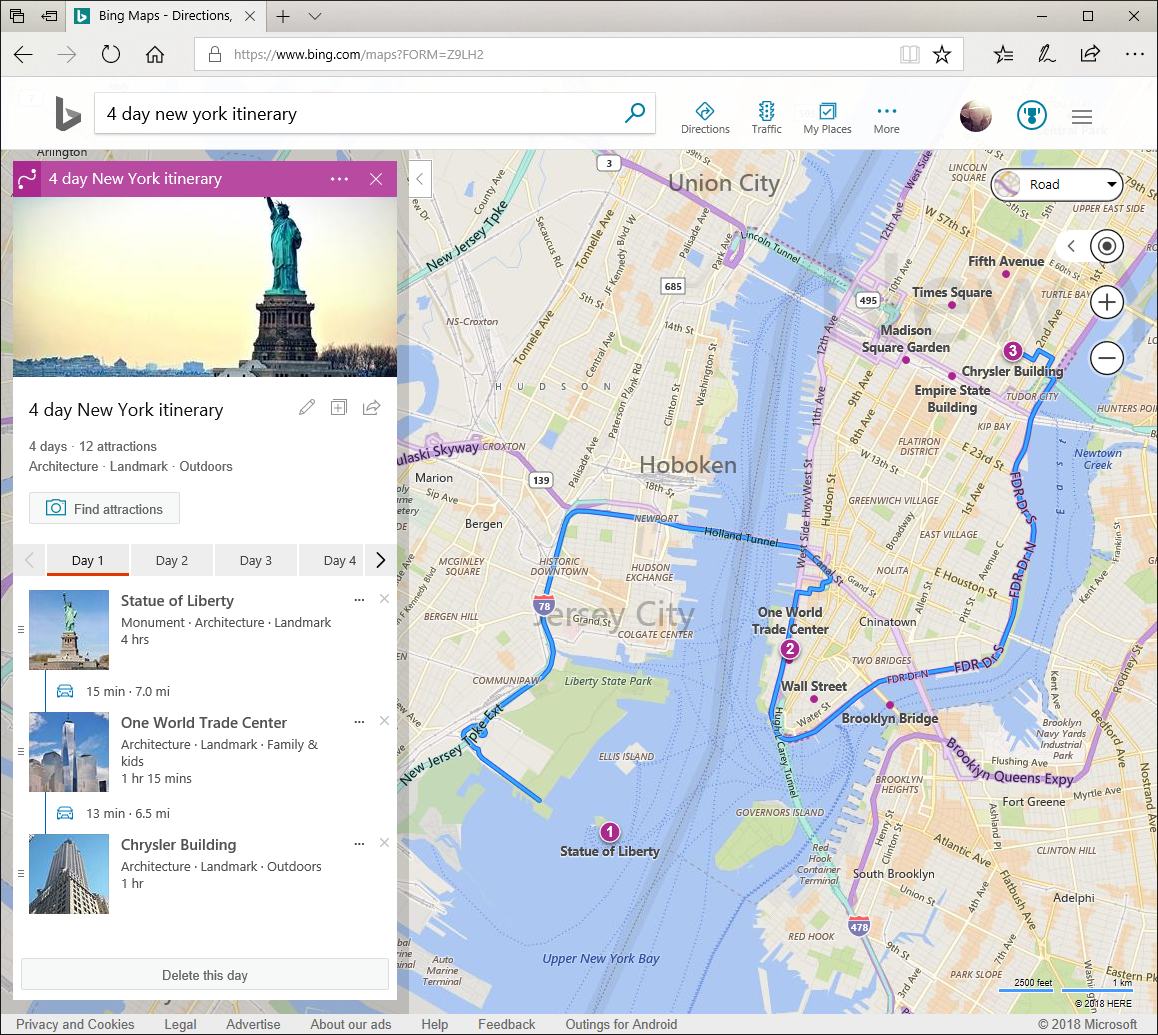Click map pin 1 Statue of Liberty
The image size is (1158, 1035).
(609, 832)
